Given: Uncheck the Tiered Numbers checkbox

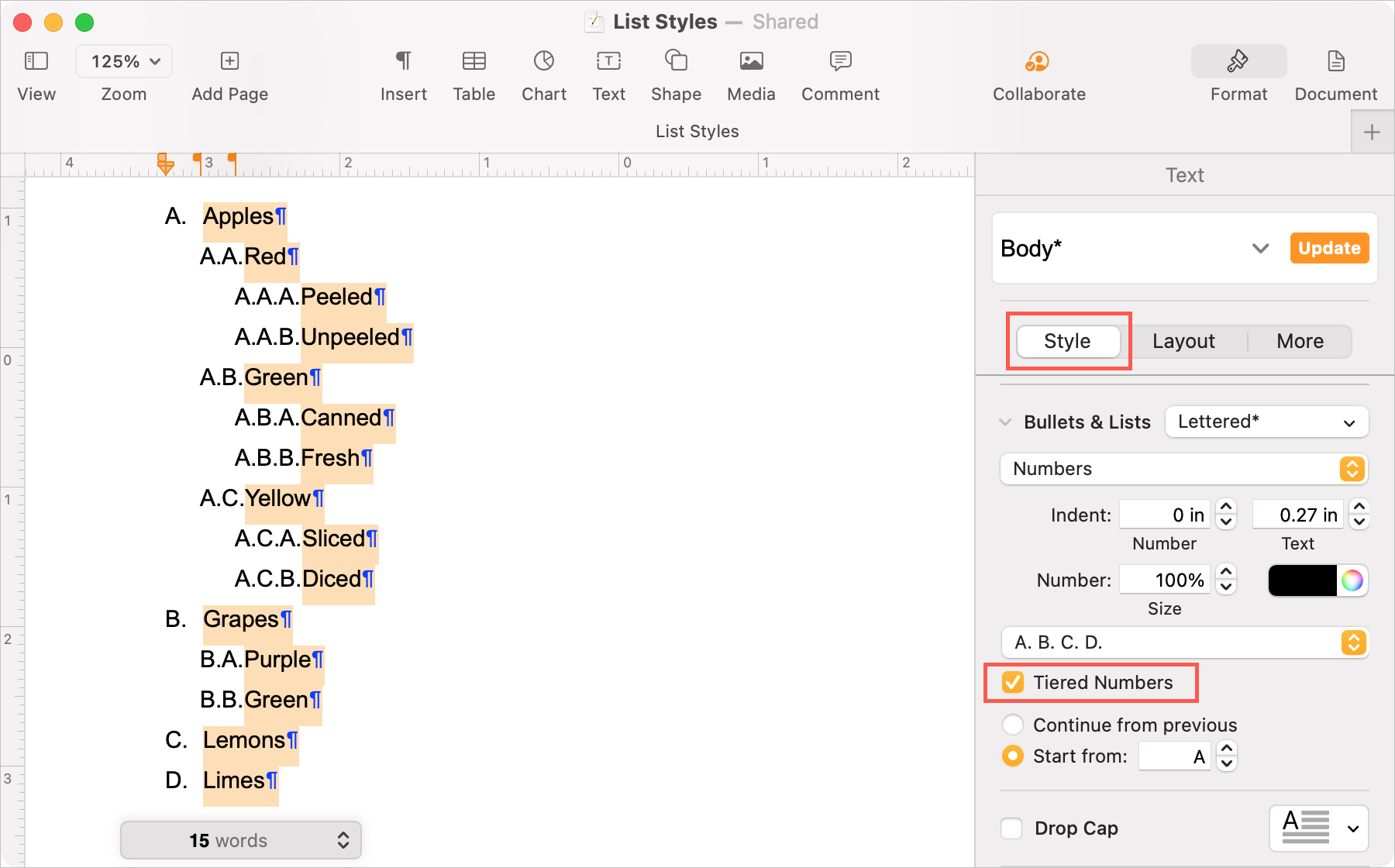Looking at the screenshot, I should (x=1012, y=682).
